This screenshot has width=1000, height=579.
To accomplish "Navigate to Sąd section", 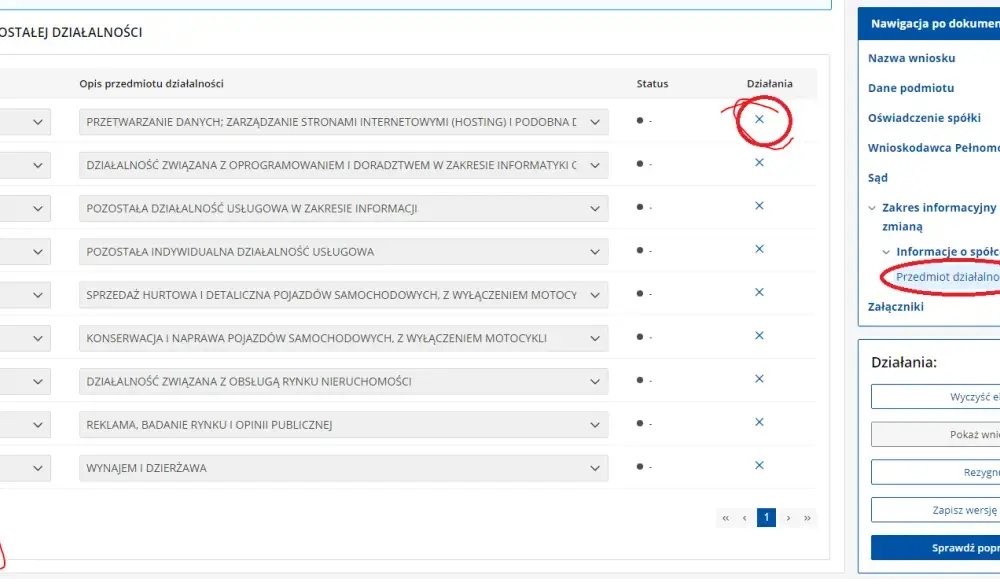I will pos(878,178).
